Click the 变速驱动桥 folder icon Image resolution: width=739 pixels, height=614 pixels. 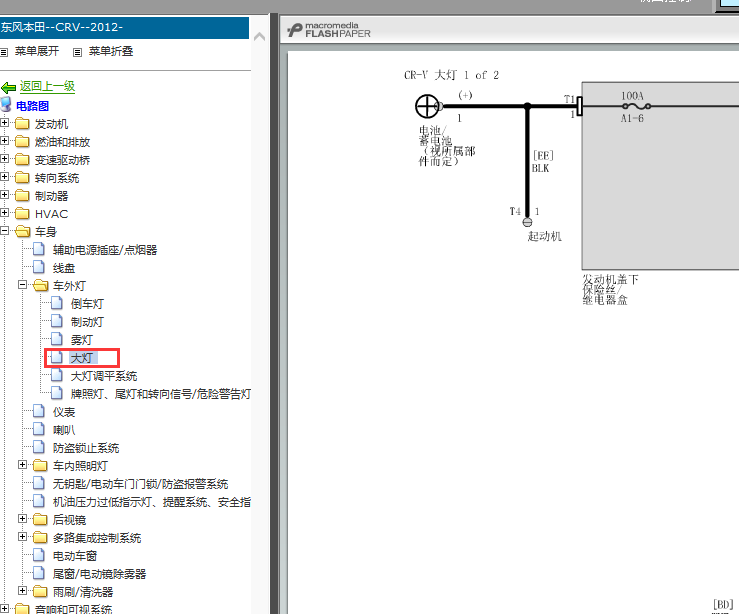tap(22, 159)
